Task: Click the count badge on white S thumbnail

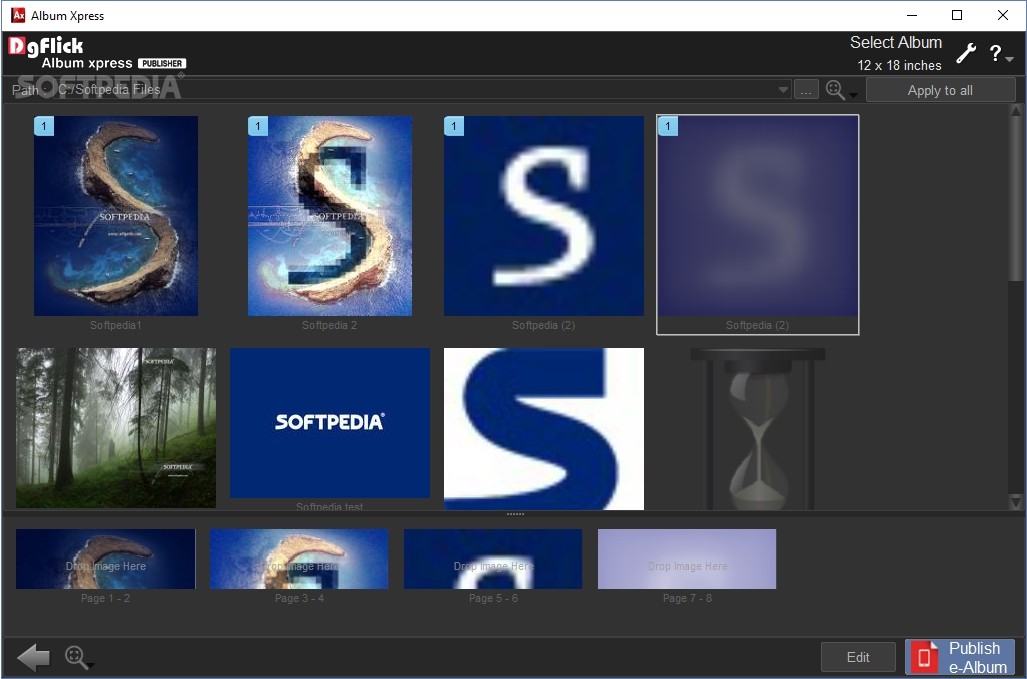Action: (454, 126)
